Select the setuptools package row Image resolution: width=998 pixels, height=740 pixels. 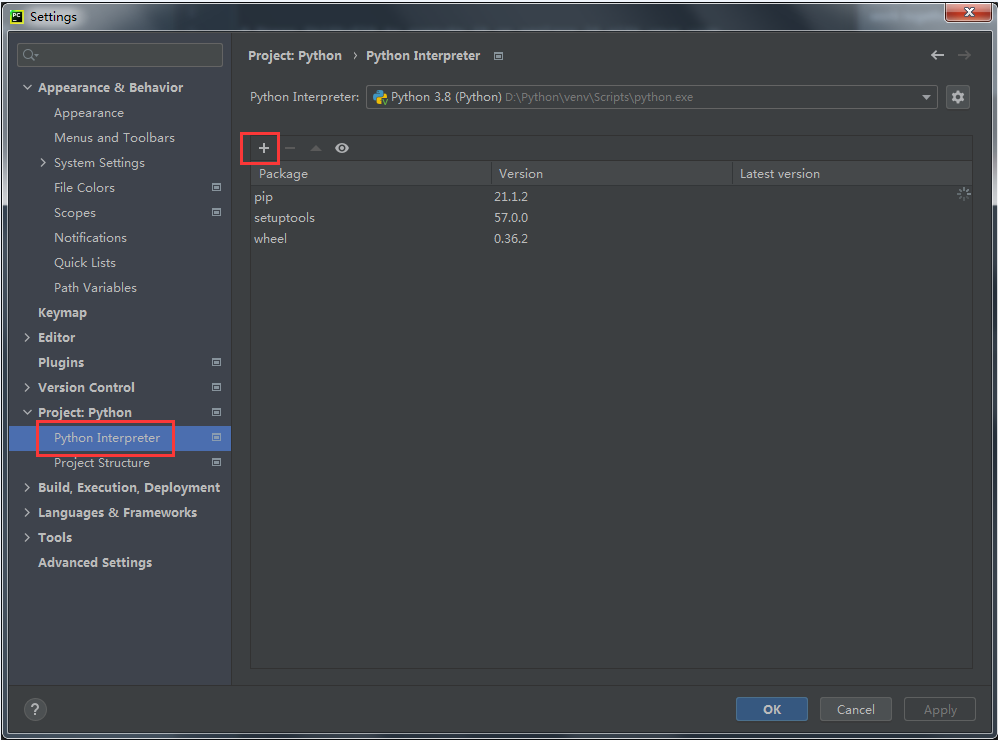pos(284,218)
